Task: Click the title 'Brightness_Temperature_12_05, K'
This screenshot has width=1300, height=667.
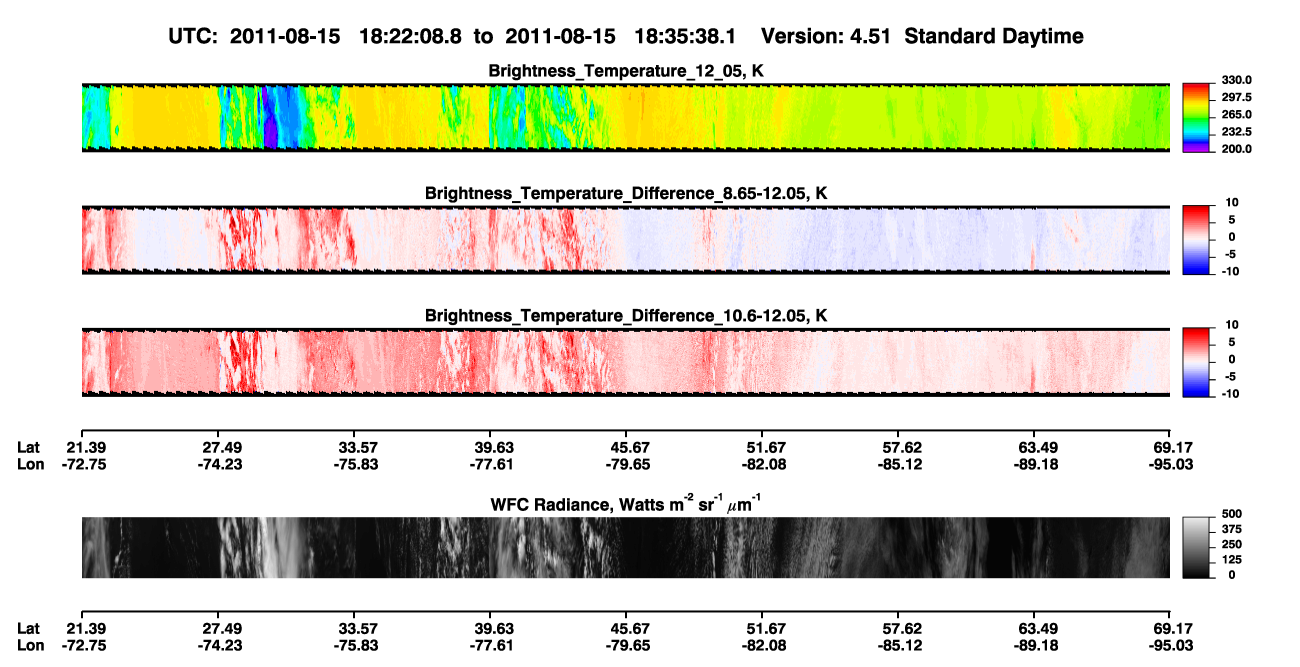Action: [626, 71]
